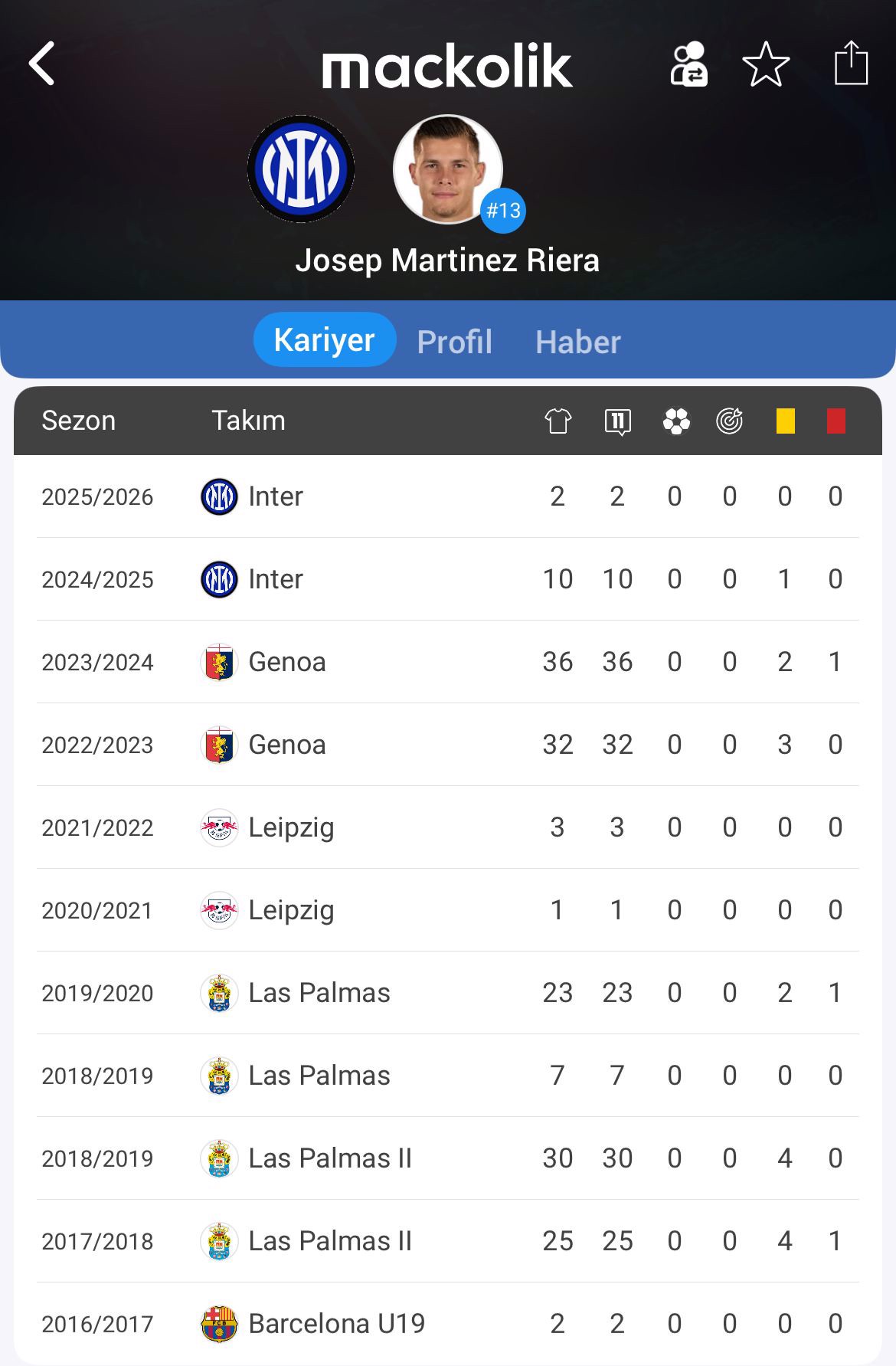Tap the goals soccer ball column icon
The width and height of the screenshot is (896, 1366).
676,421
